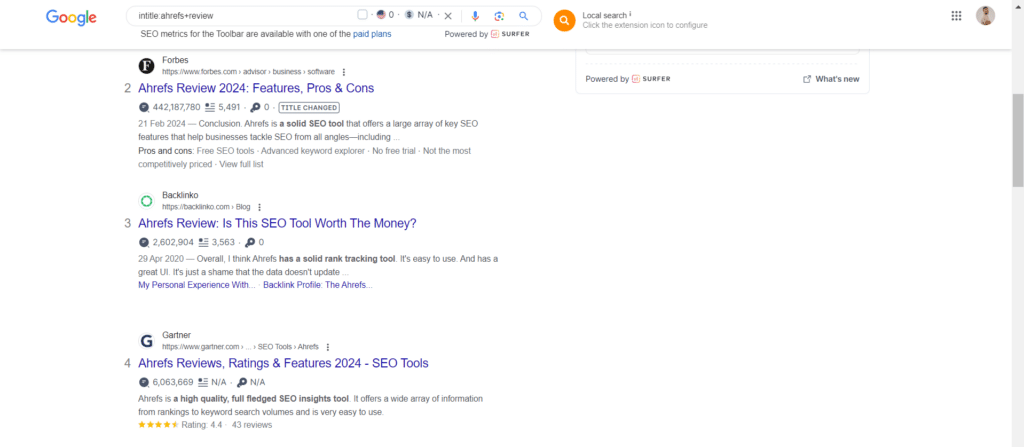Screen dimensions: 1024x447
Task: Click the Surfer logo under search box
Action: [x=510, y=34]
